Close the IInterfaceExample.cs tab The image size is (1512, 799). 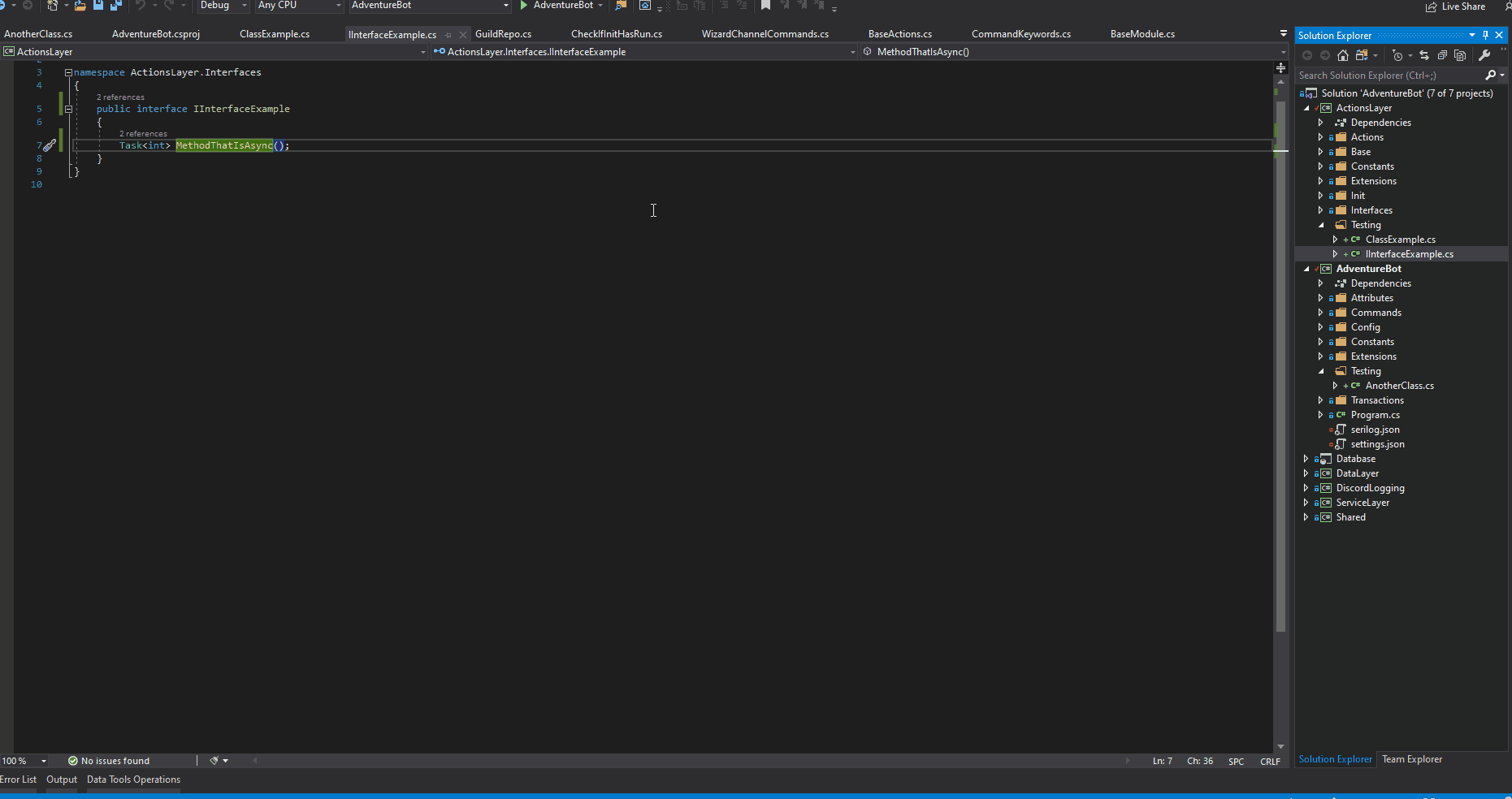pos(463,35)
